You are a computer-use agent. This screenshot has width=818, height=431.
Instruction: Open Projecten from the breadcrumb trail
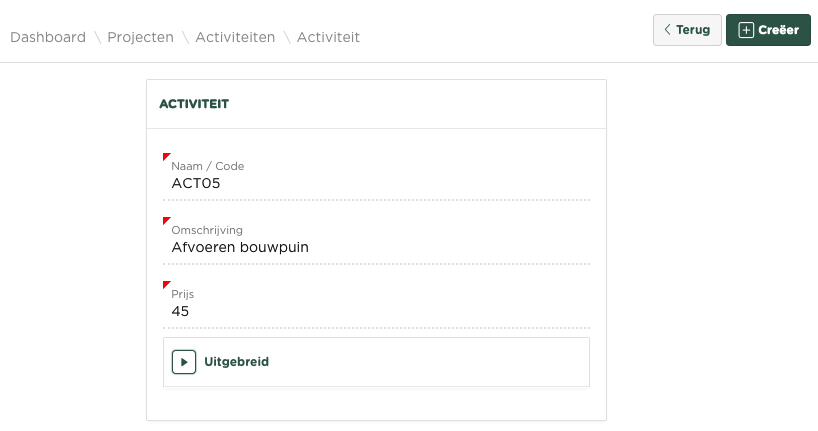tap(140, 37)
